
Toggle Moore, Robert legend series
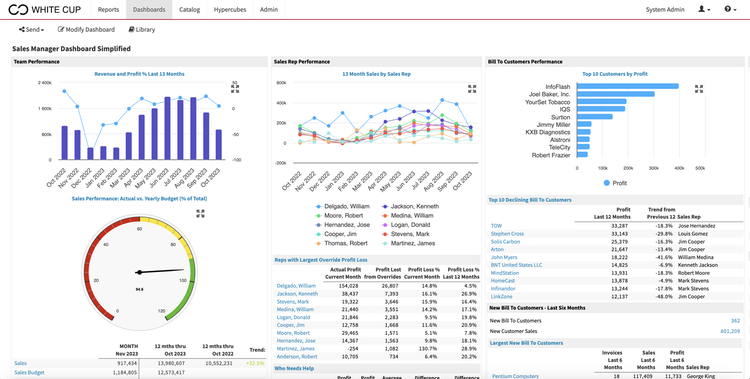coord(338,216)
